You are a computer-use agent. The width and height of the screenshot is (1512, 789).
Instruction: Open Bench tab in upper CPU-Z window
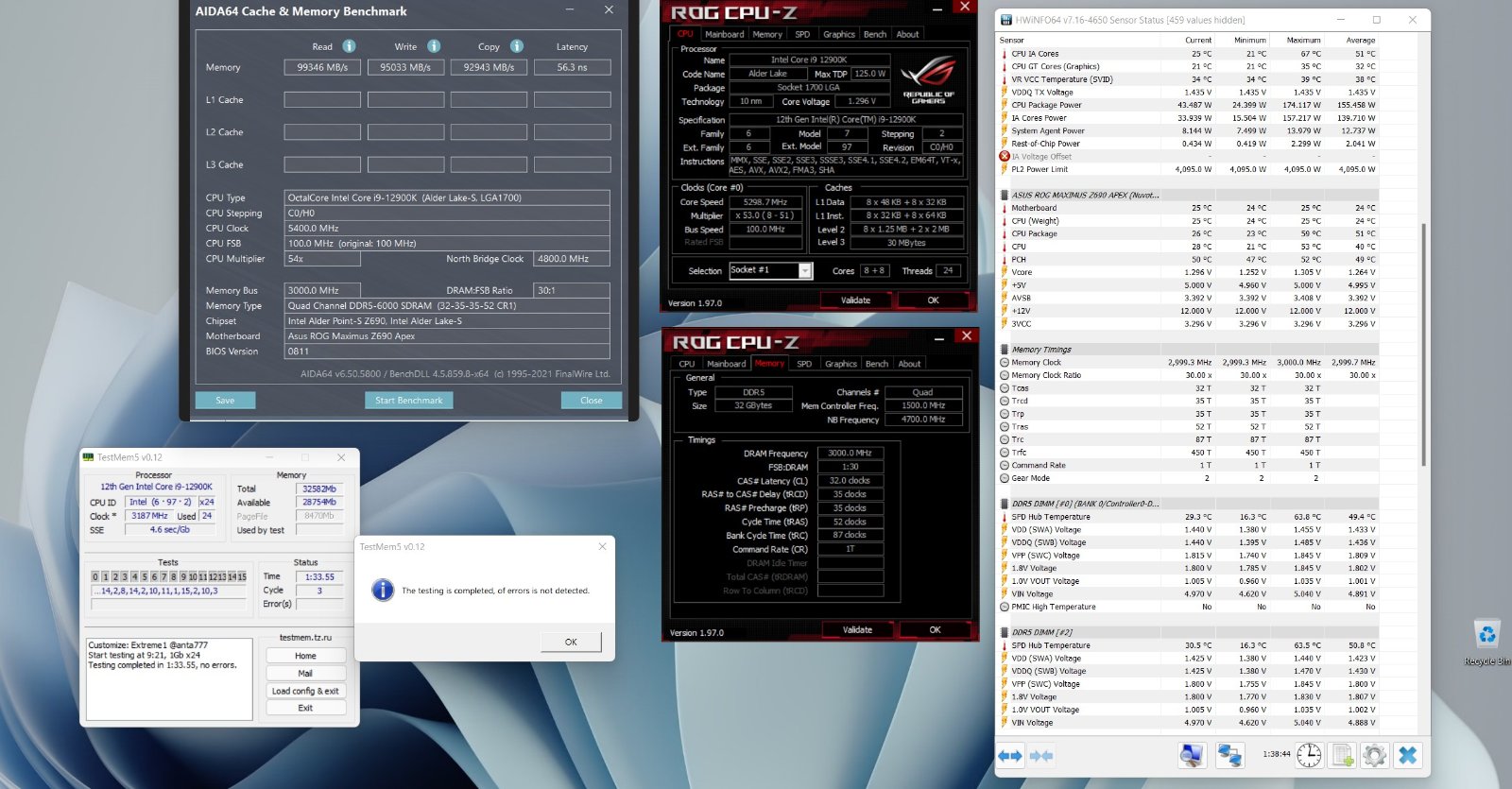[875, 34]
